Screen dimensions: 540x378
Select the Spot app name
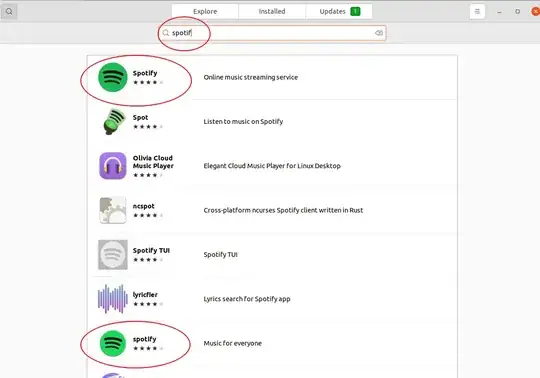(x=141, y=117)
